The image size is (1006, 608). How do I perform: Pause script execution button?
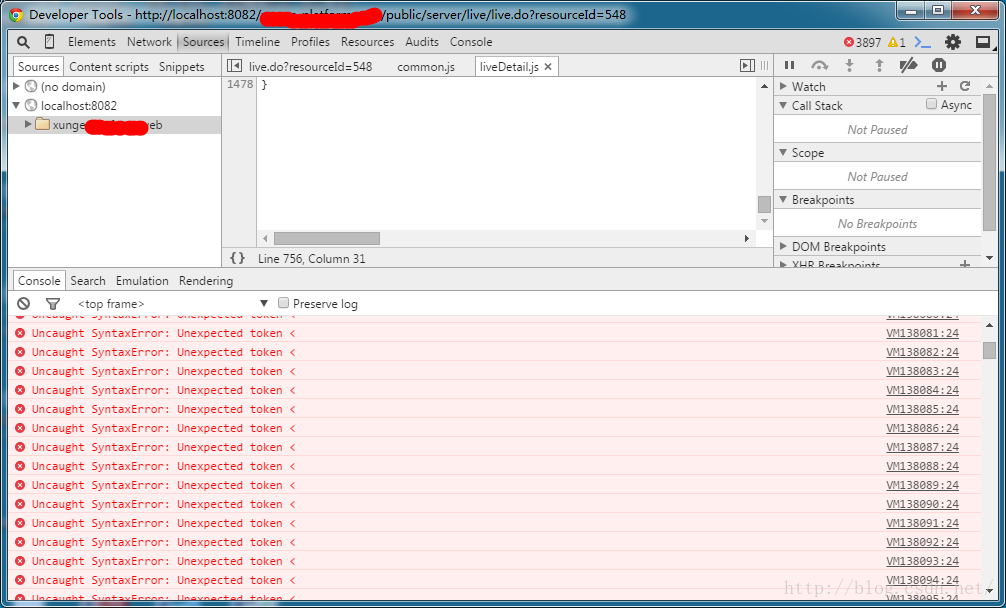pyautogui.click(x=790, y=65)
